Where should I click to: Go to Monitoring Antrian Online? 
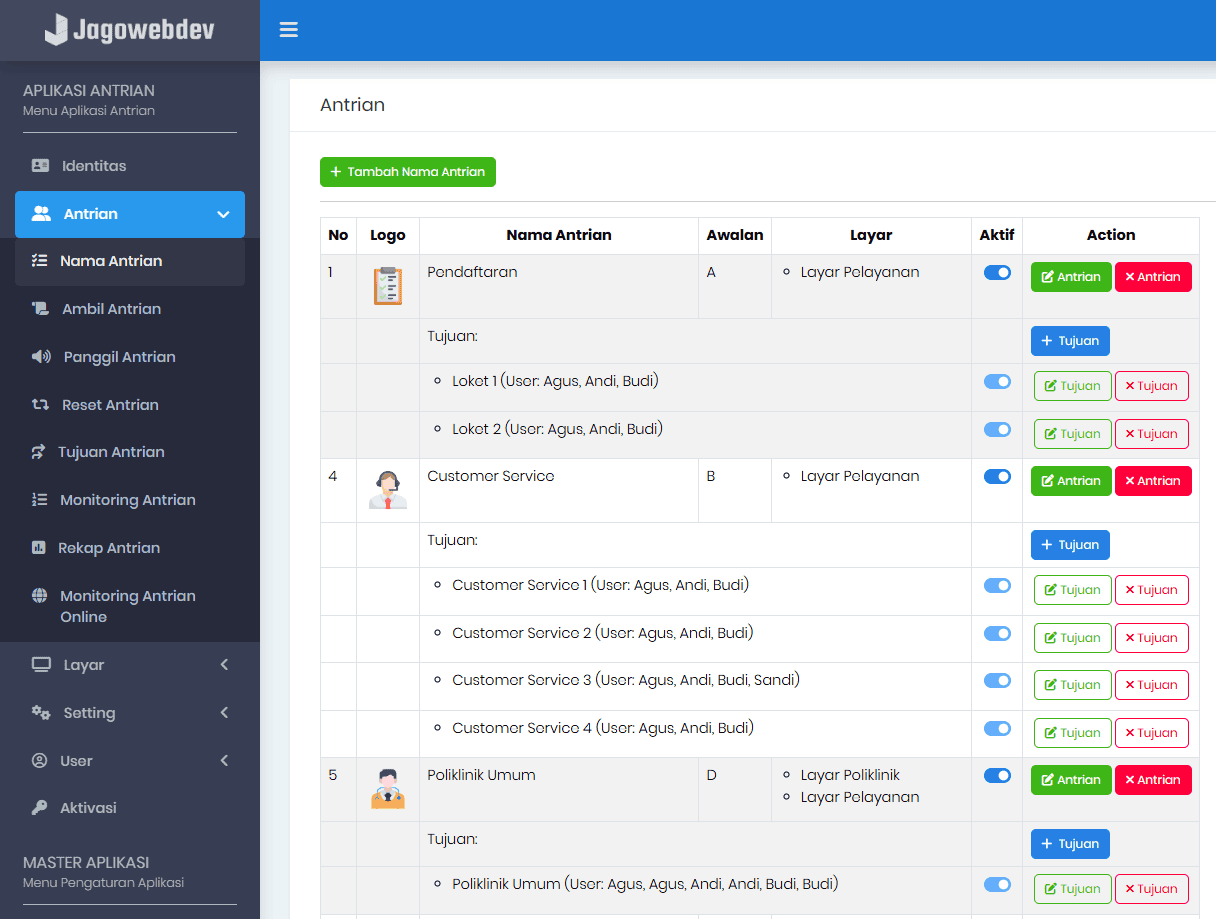coord(127,606)
